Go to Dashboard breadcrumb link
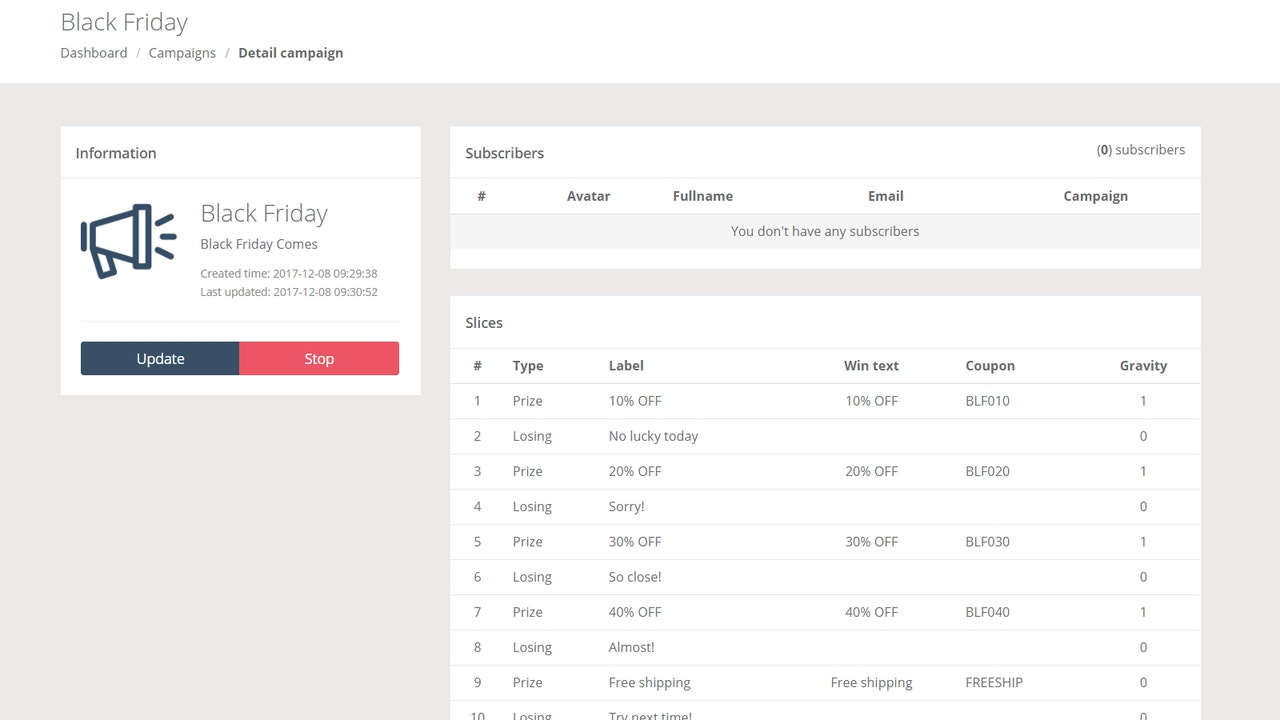This screenshot has height=720, width=1280. pos(94,53)
